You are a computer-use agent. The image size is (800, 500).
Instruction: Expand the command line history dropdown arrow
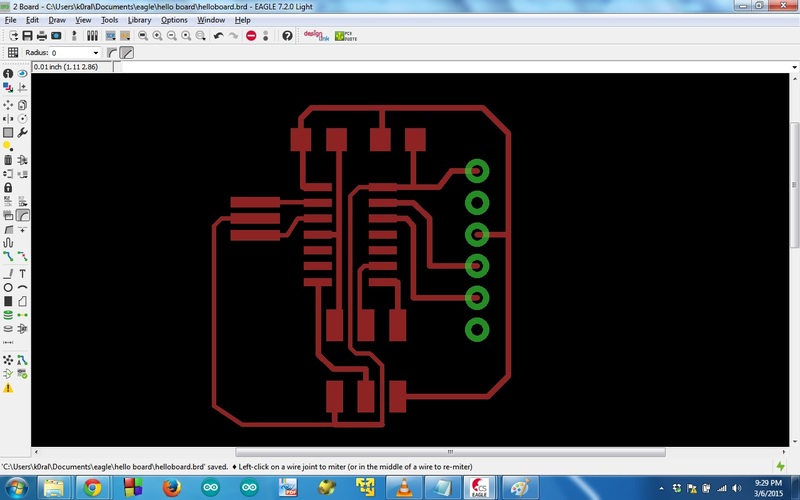pyautogui.click(x=794, y=67)
